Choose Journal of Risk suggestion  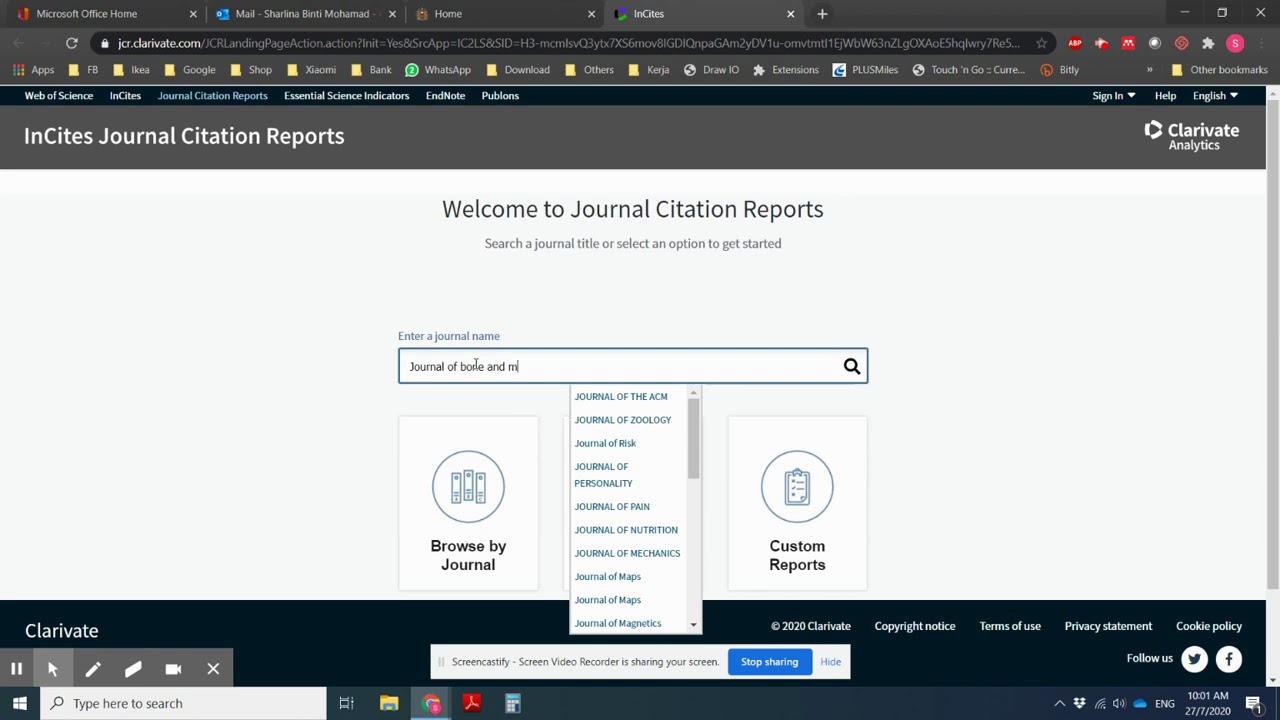tap(605, 443)
